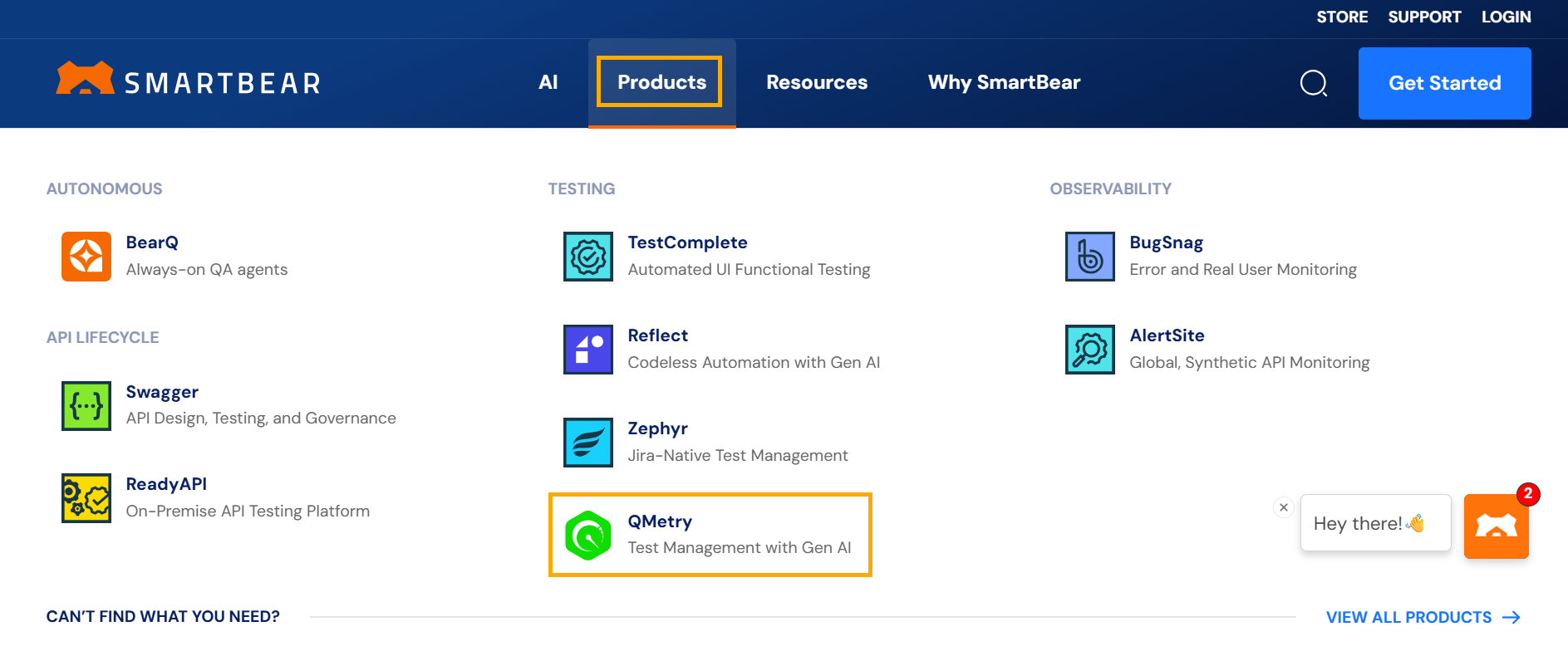Image resolution: width=1568 pixels, height=651 pixels.
Task: Open the TestComplete product link
Action: click(x=687, y=242)
